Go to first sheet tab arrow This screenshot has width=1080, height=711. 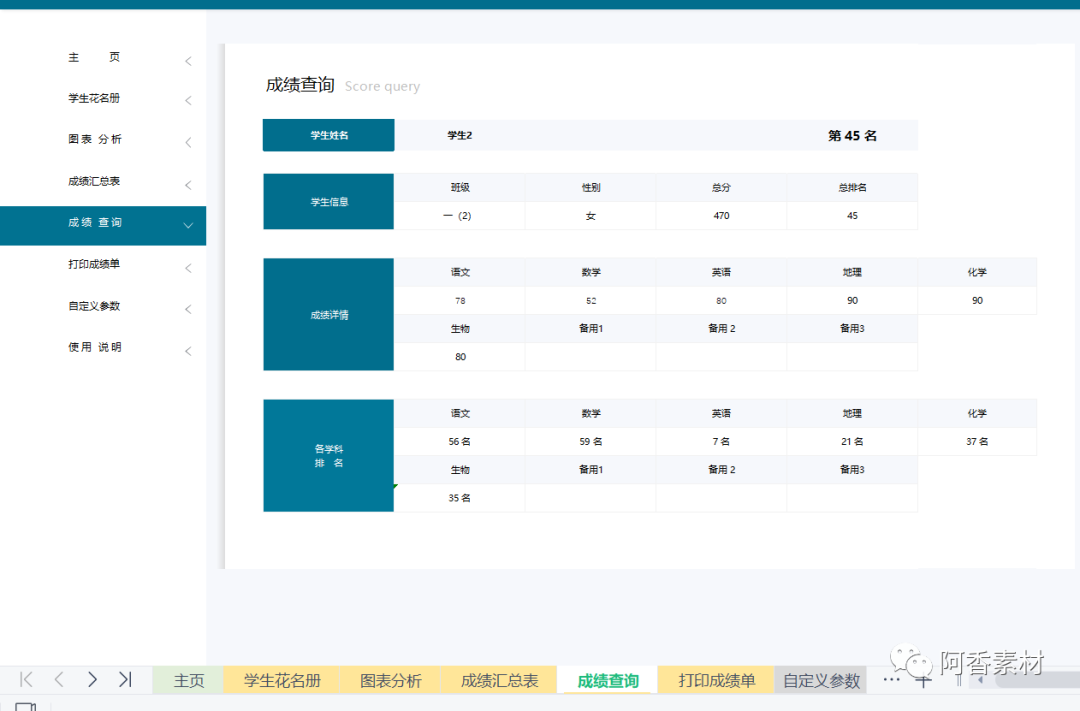coord(26,680)
